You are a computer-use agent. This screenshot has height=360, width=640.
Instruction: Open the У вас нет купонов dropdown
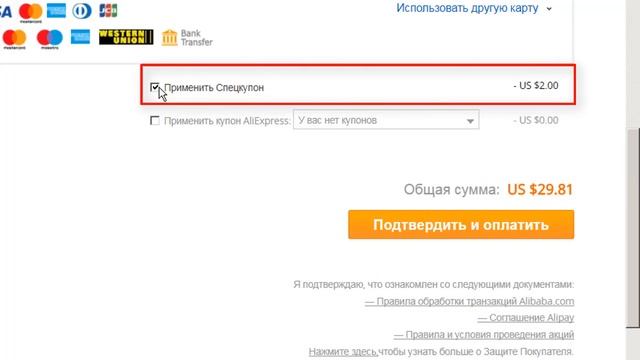(x=386, y=120)
